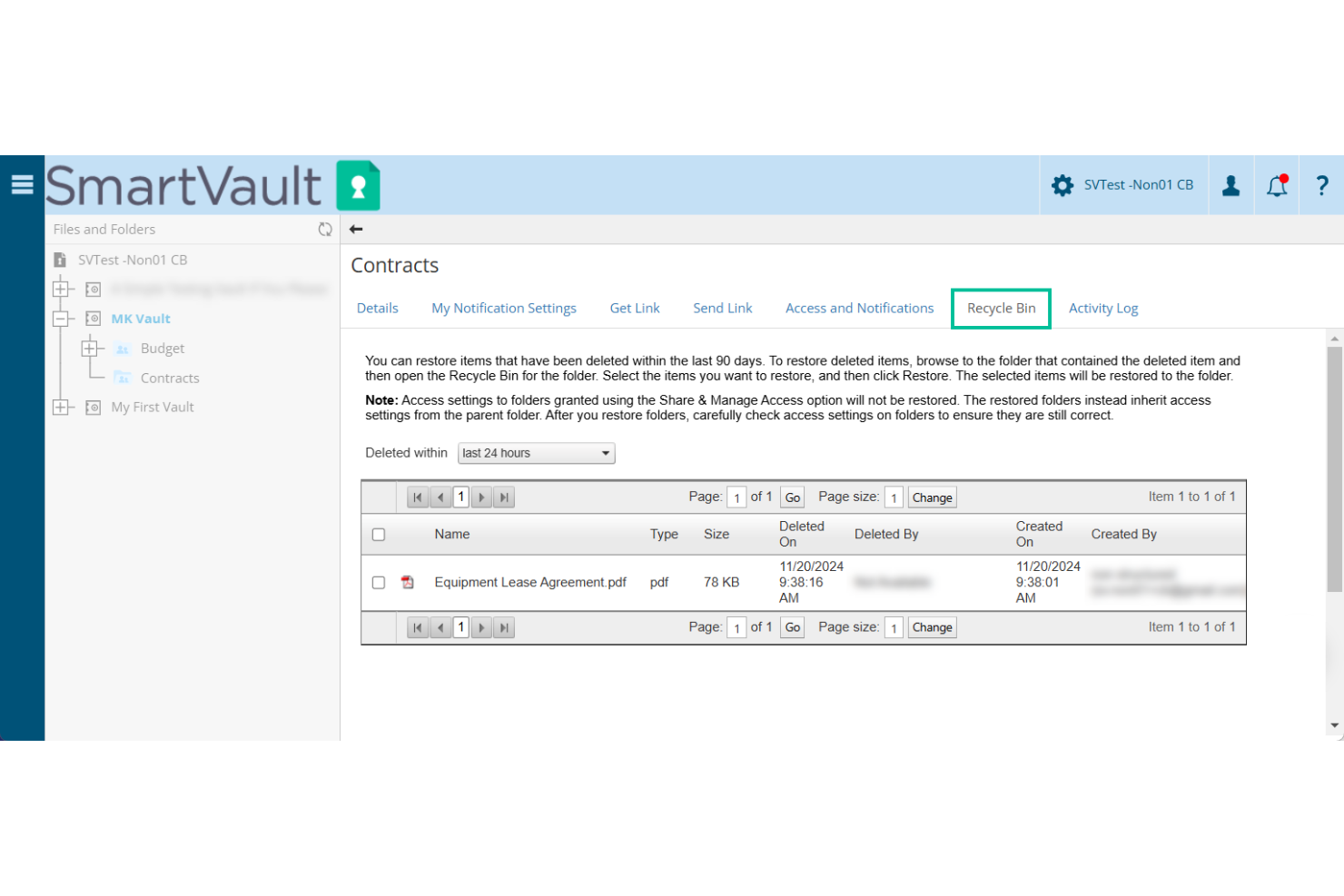
Task: Click the page number input field
Action: [x=736, y=497]
